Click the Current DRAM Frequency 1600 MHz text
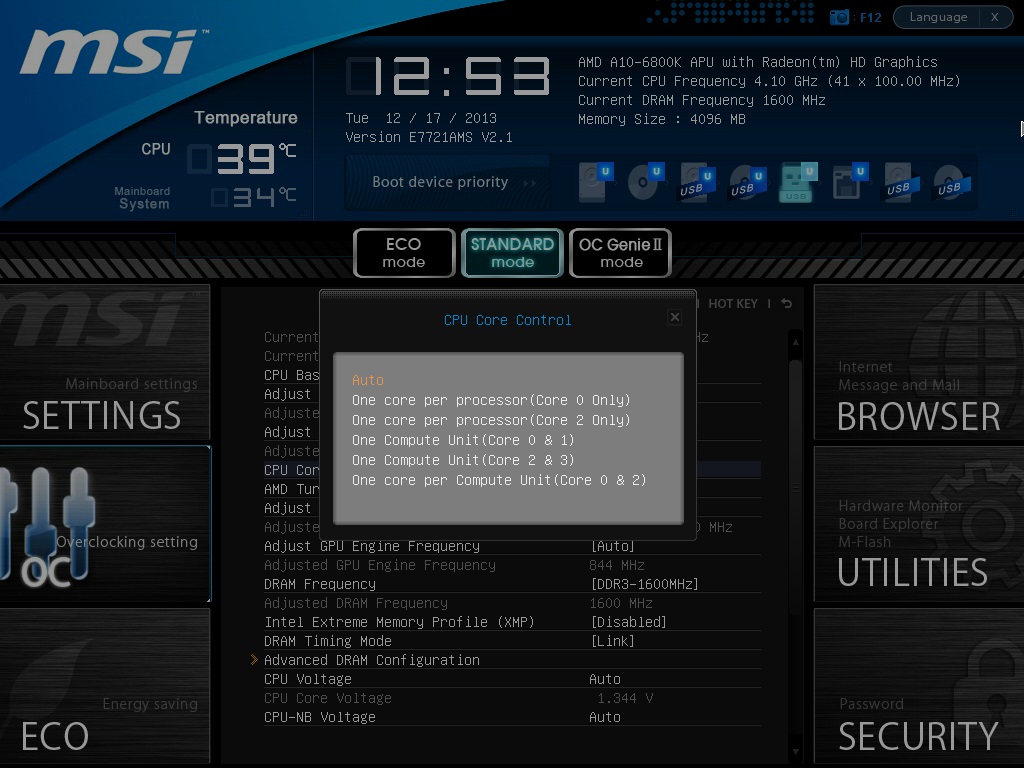The height and width of the screenshot is (768, 1024). [701, 100]
